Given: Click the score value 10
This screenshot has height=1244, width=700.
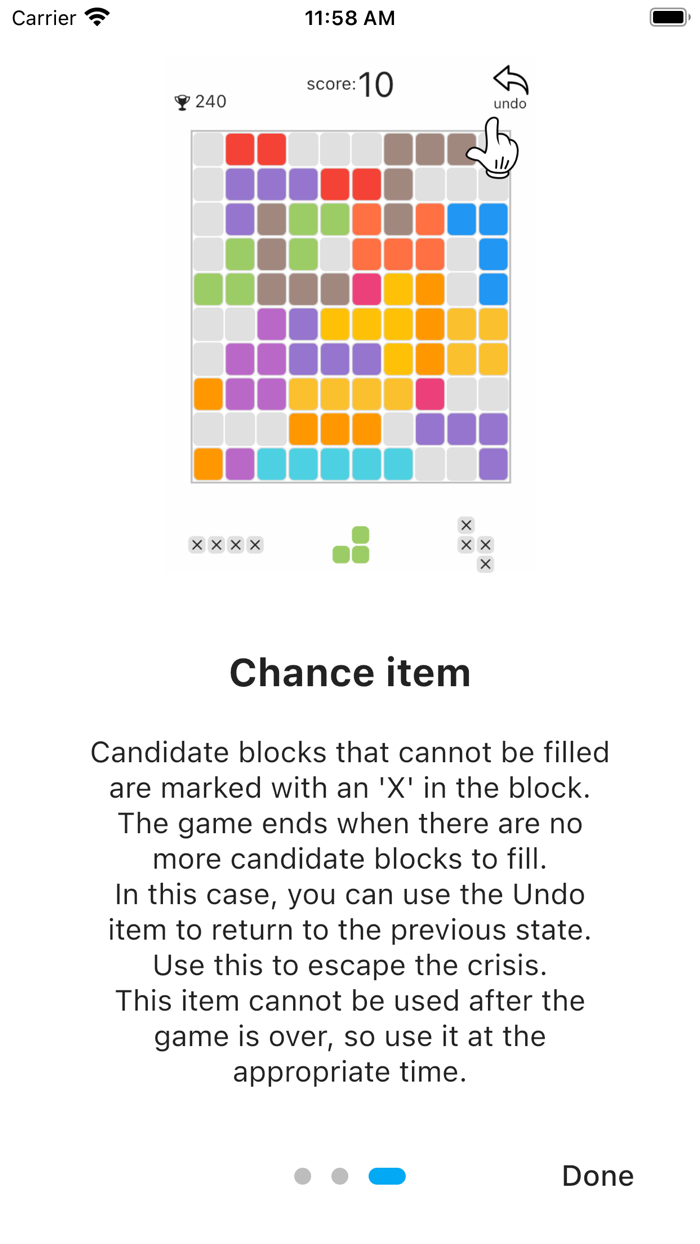Looking at the screenshot, I should point(376,86).
